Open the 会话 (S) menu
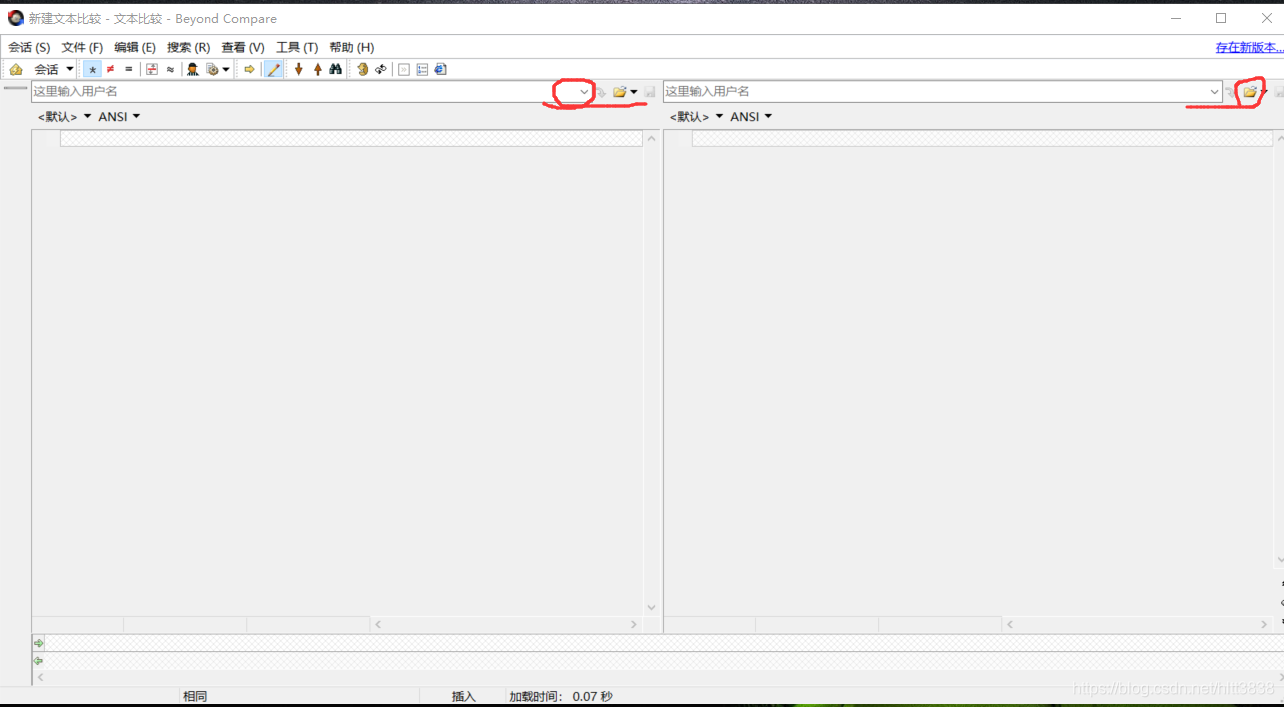This screenshot has height=707, width=1284. point(29,47)
